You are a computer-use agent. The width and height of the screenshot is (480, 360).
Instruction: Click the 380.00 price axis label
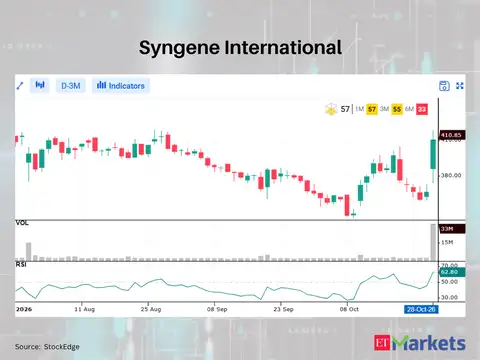click(x=451, y=175)
